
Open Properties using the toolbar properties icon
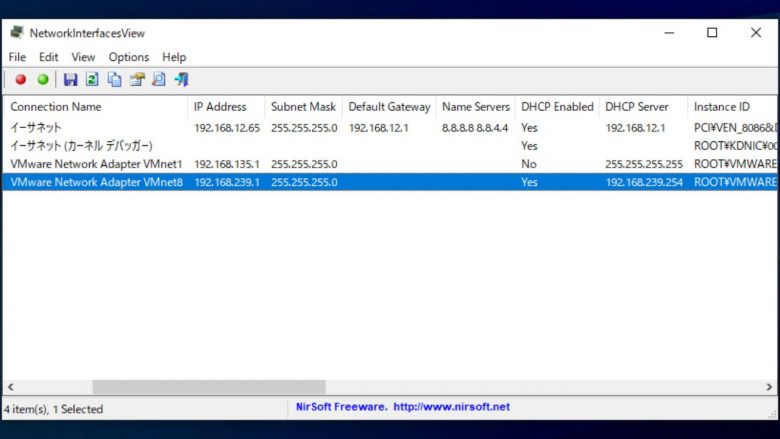pos(137,80)
